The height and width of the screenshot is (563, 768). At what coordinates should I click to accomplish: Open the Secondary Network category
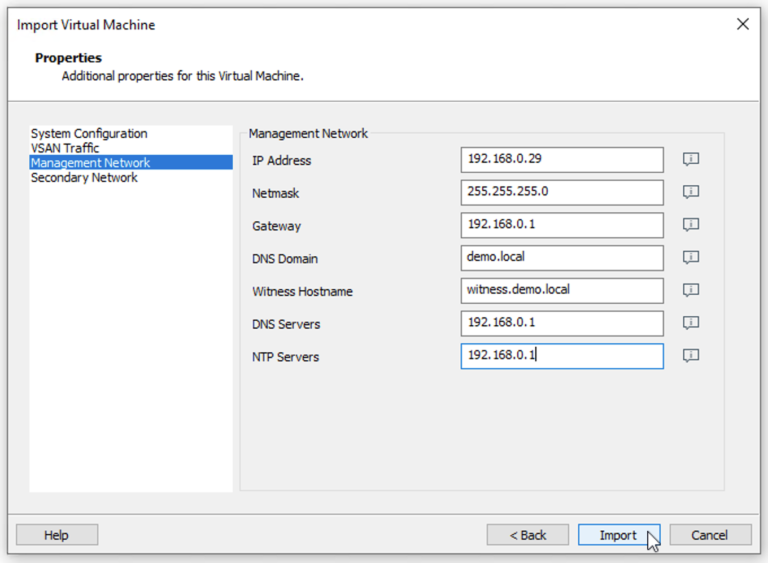[x=84, y=178]
